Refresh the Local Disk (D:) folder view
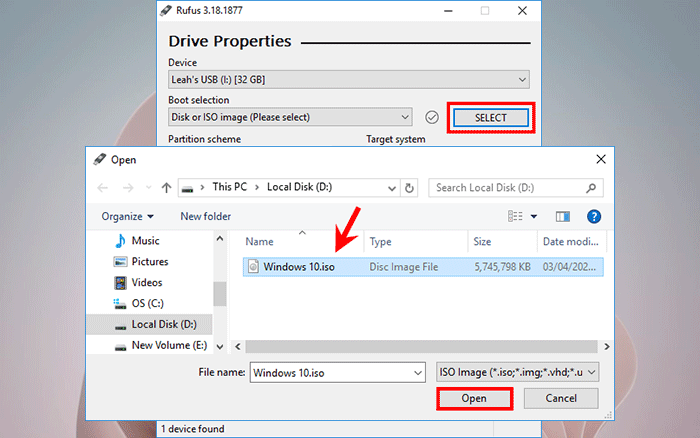Image resolution: width=700 pixels, height=438 pixels. coord(409,188)
